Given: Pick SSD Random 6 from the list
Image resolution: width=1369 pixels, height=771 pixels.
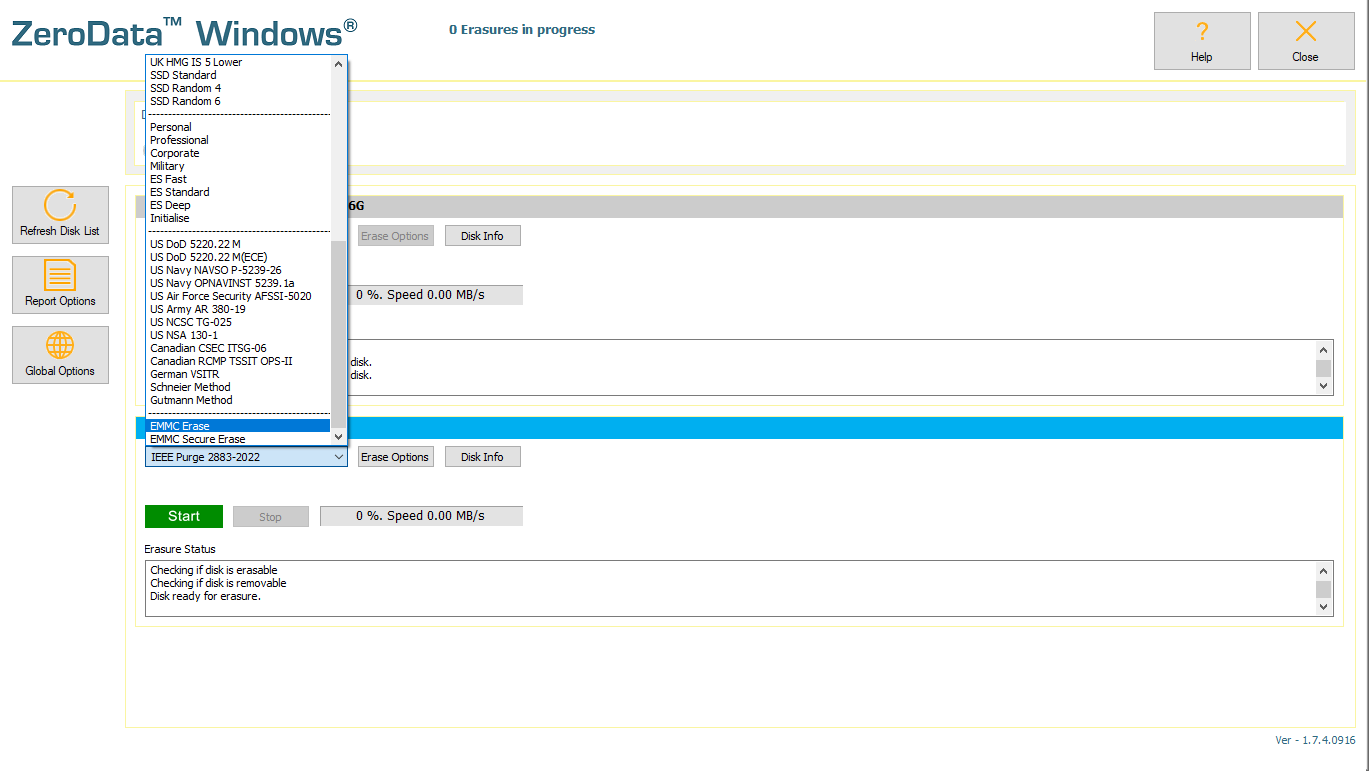Looking at the screenshot, I should click(238, 101).
